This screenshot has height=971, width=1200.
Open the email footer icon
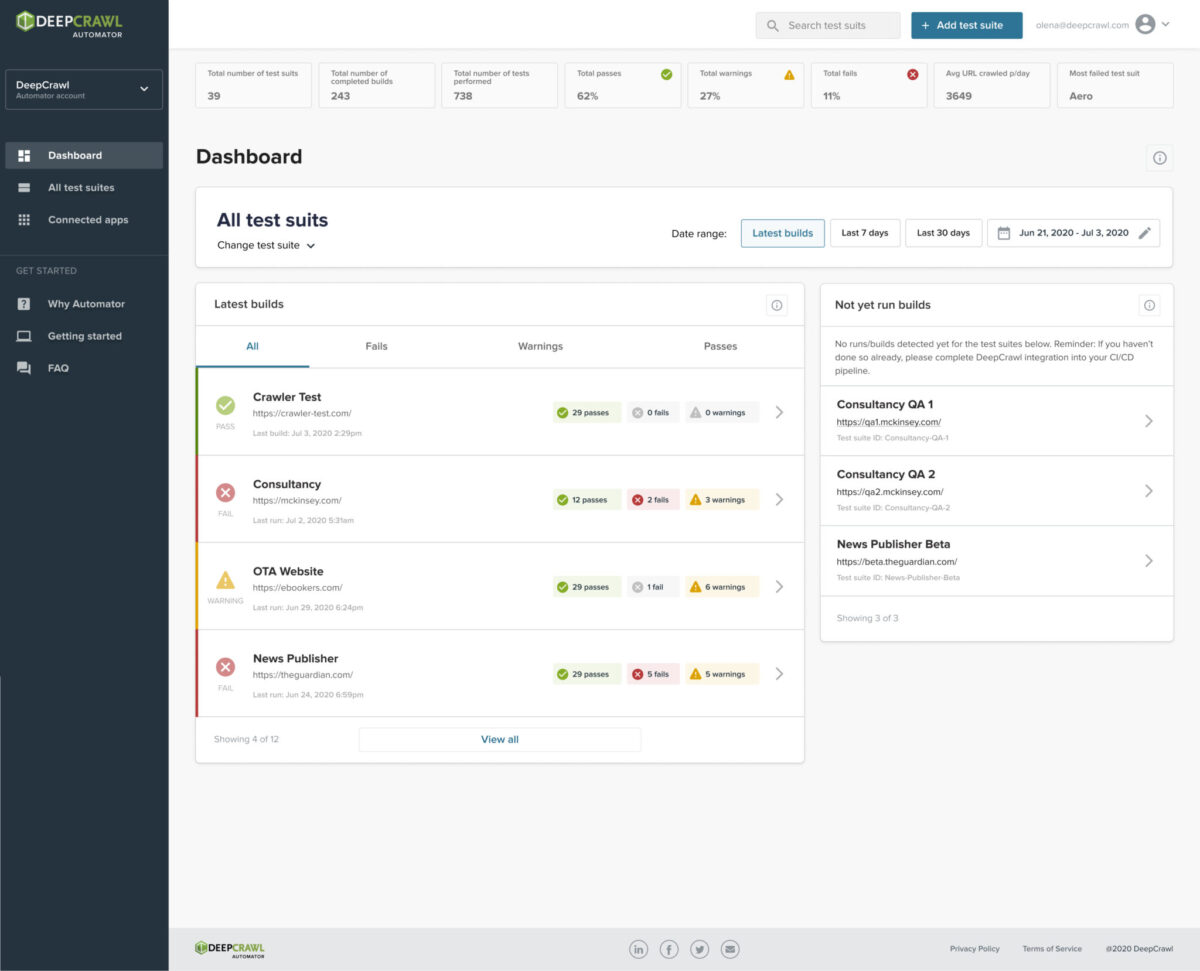(x=729, y=949)
